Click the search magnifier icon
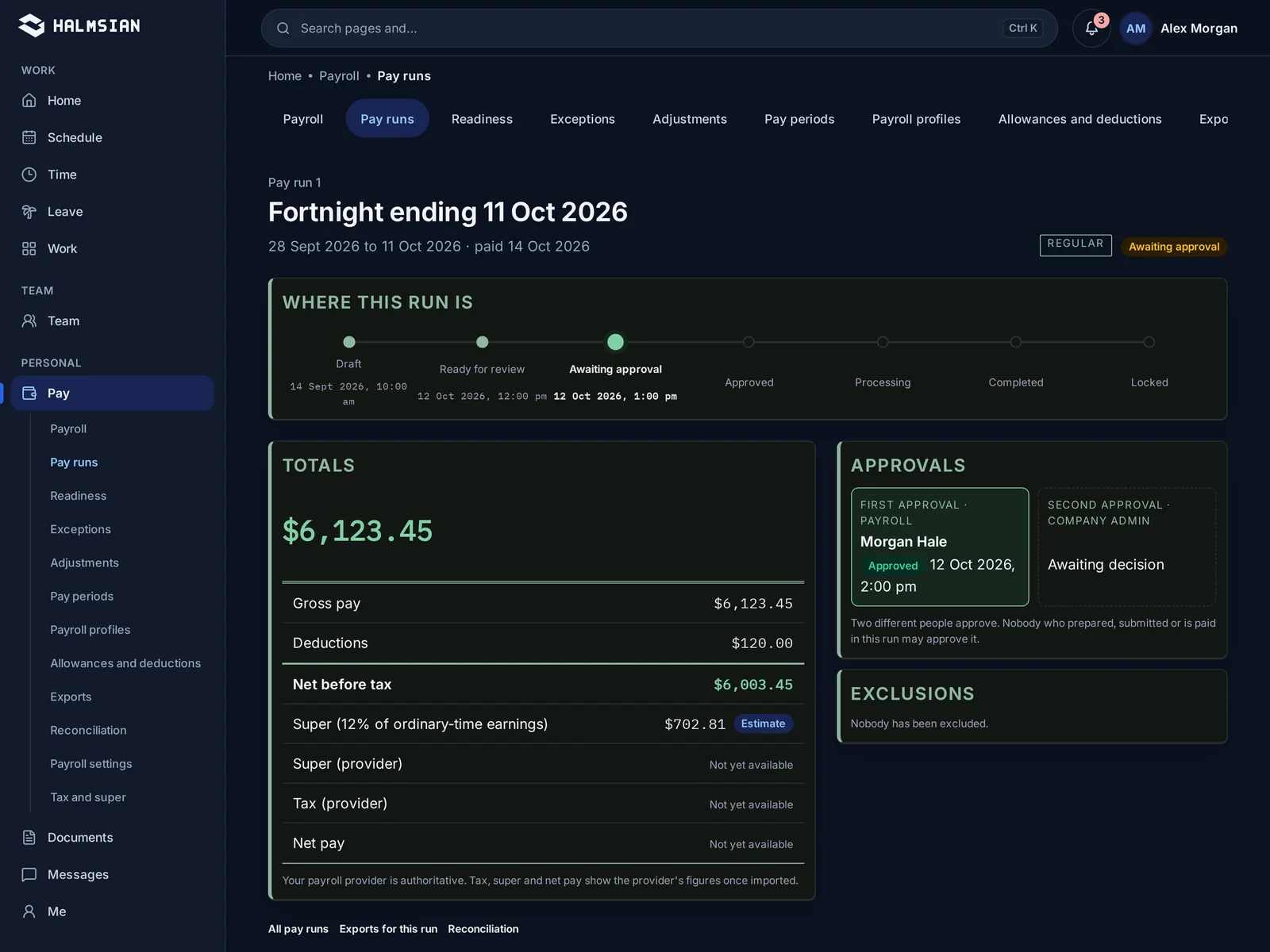 [283, 29]
